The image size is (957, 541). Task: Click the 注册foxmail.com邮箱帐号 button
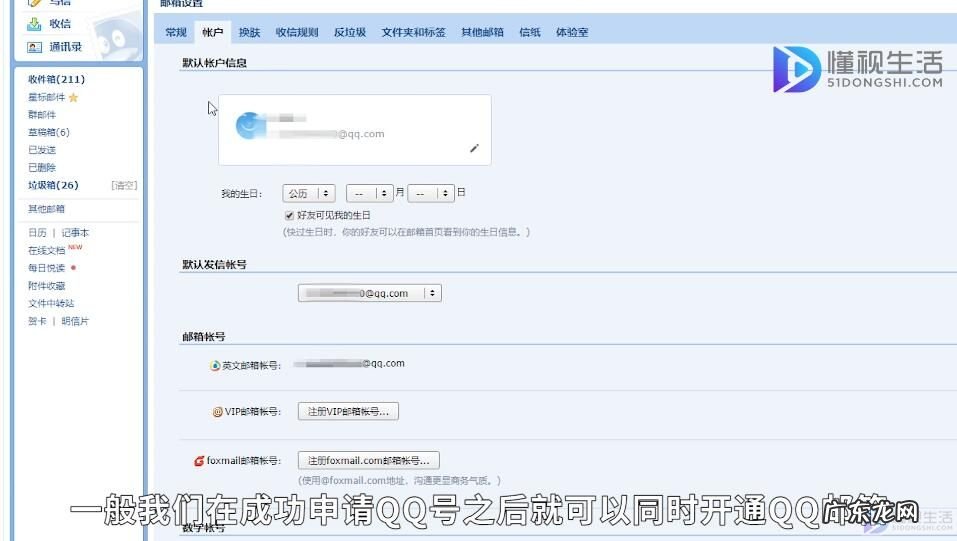pyautogui.click(x=369, y=460)
